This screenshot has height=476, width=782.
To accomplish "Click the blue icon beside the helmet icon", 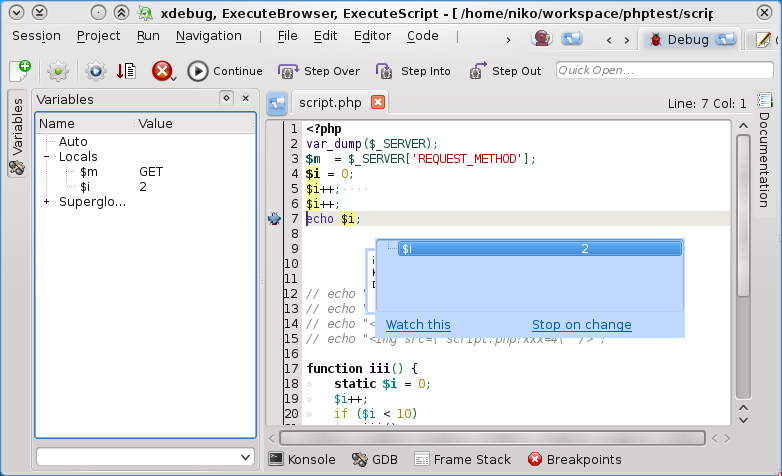I will [572, 38].
